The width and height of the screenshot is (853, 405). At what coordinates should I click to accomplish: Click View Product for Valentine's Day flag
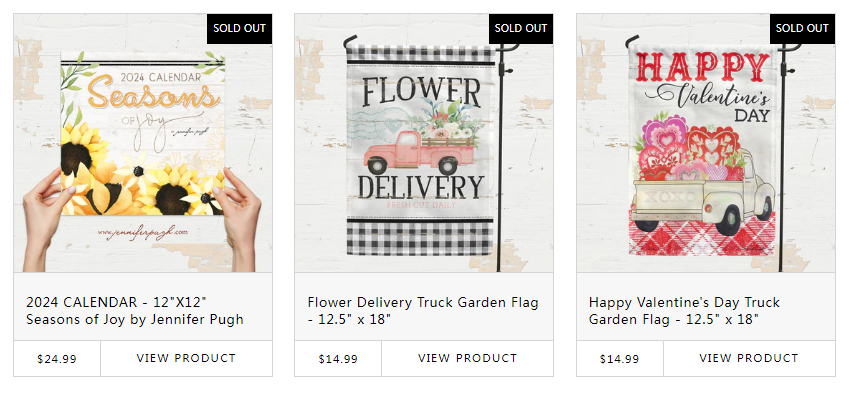coord(749,358)
